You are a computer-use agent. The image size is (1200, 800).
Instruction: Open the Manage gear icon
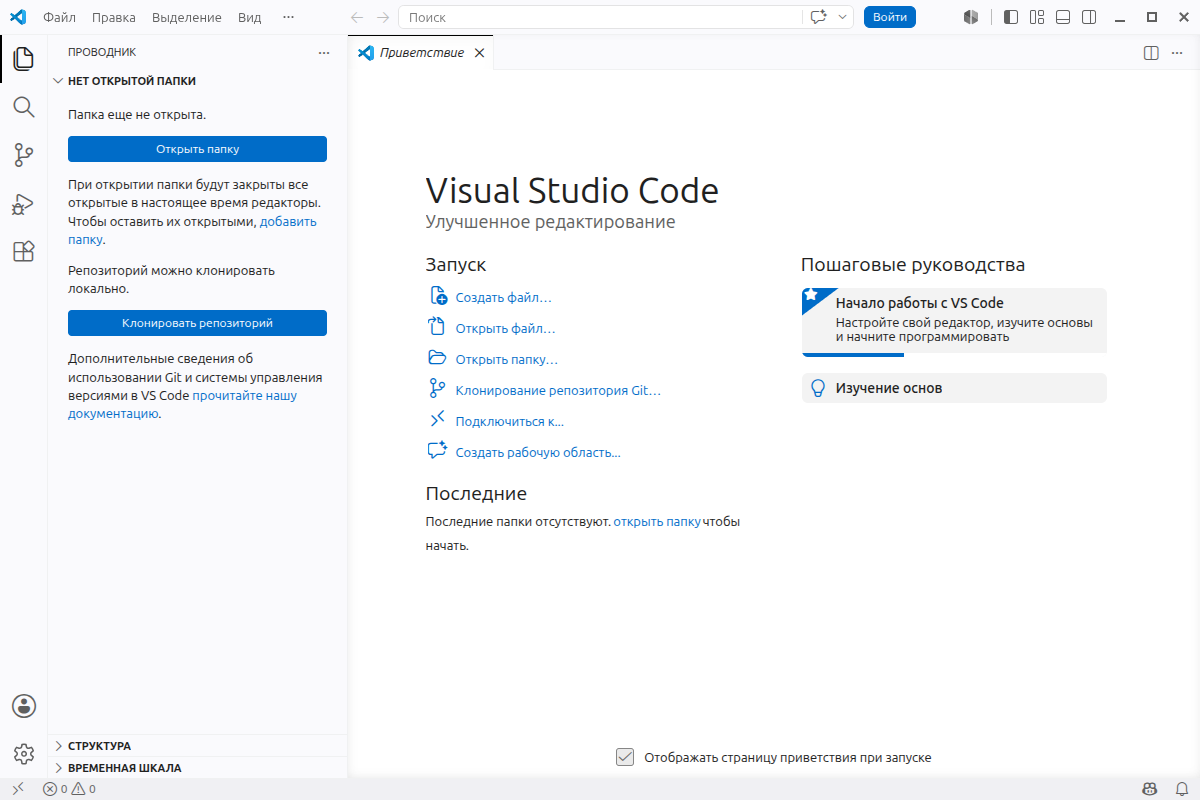(24, 754)
